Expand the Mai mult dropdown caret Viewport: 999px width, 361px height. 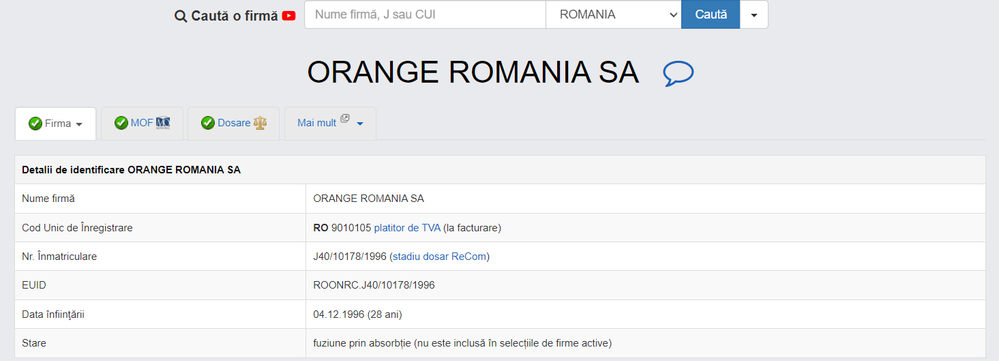tap(360, 124)
